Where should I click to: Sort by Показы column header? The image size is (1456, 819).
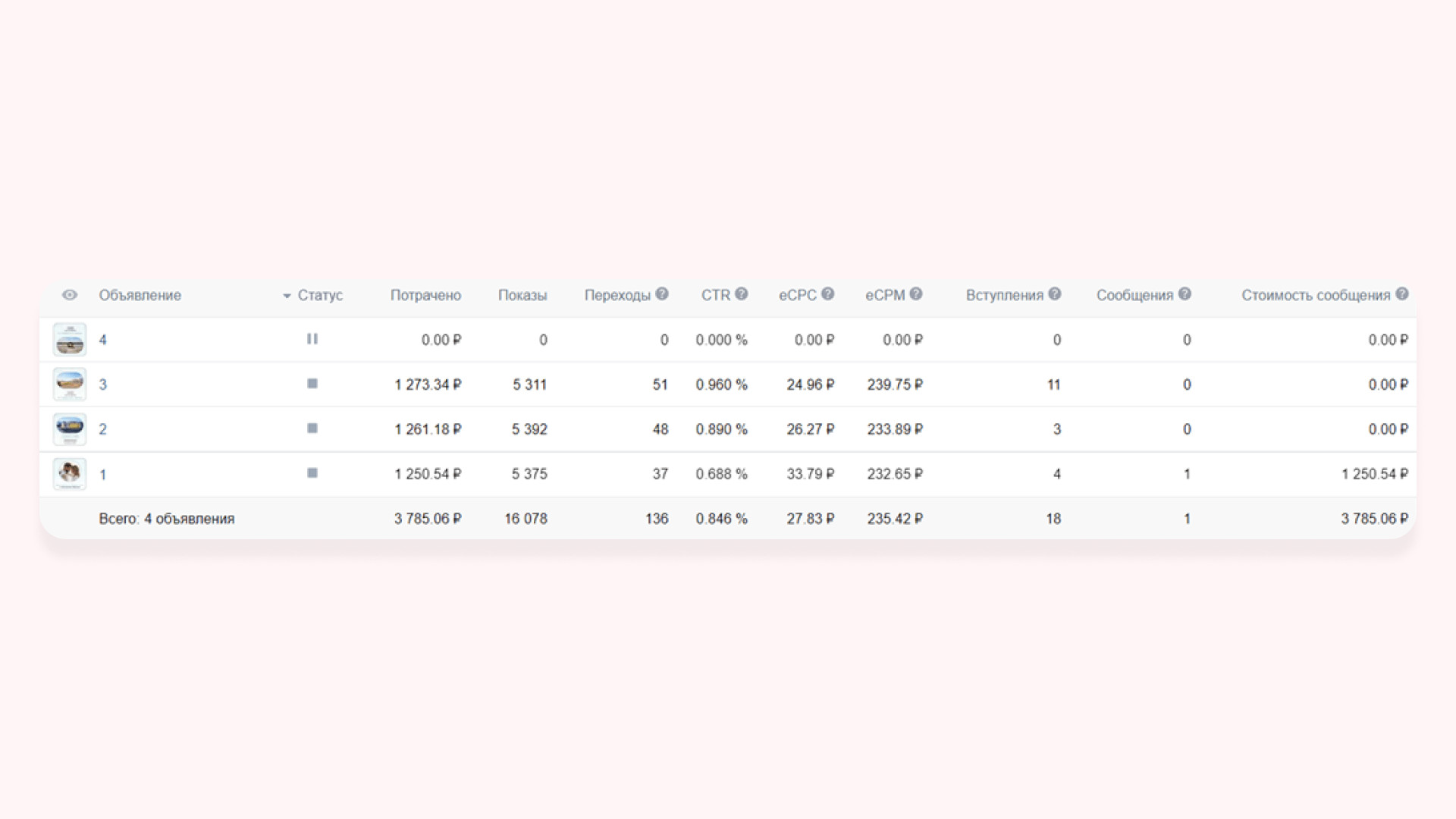522,295
